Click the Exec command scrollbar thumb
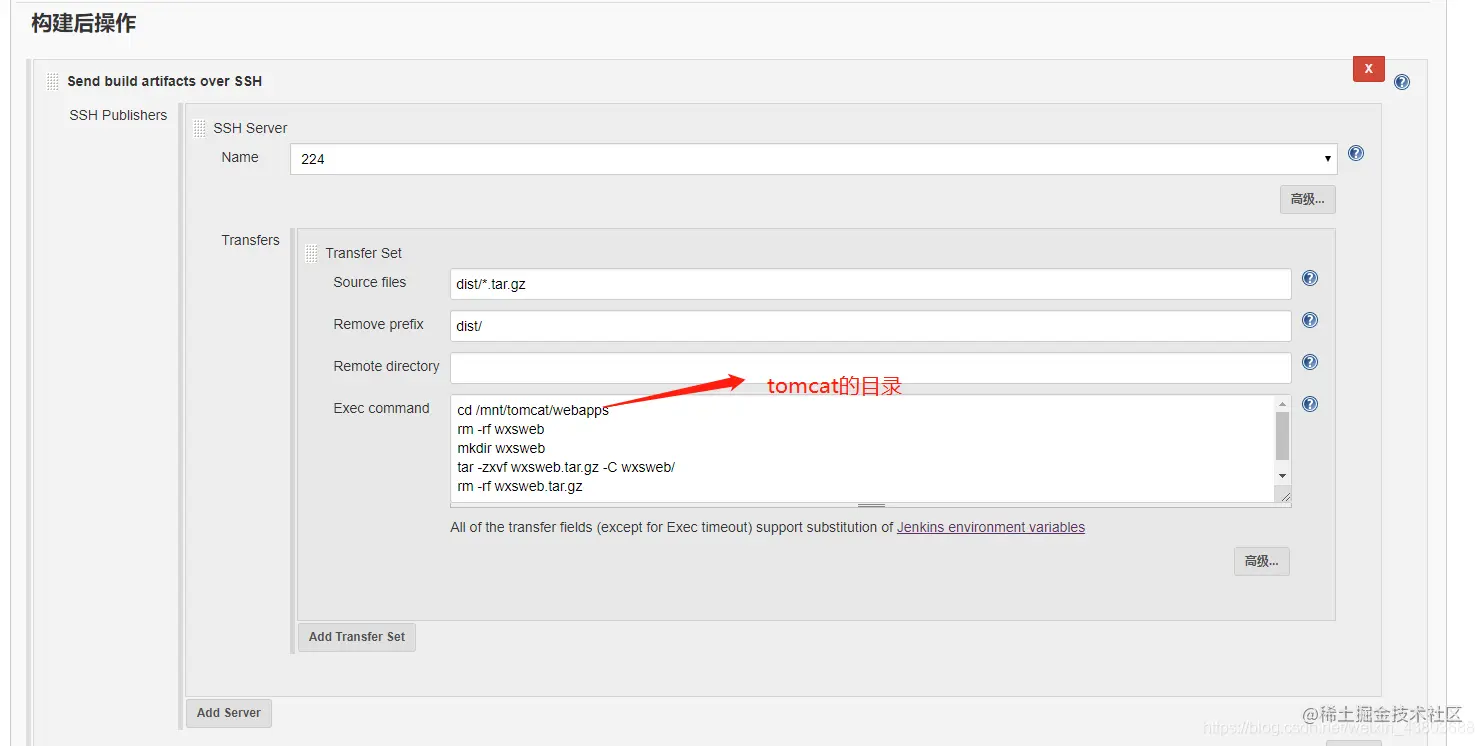The width and height of the screenshot is (1484, 746). (x=1282, y=436)
